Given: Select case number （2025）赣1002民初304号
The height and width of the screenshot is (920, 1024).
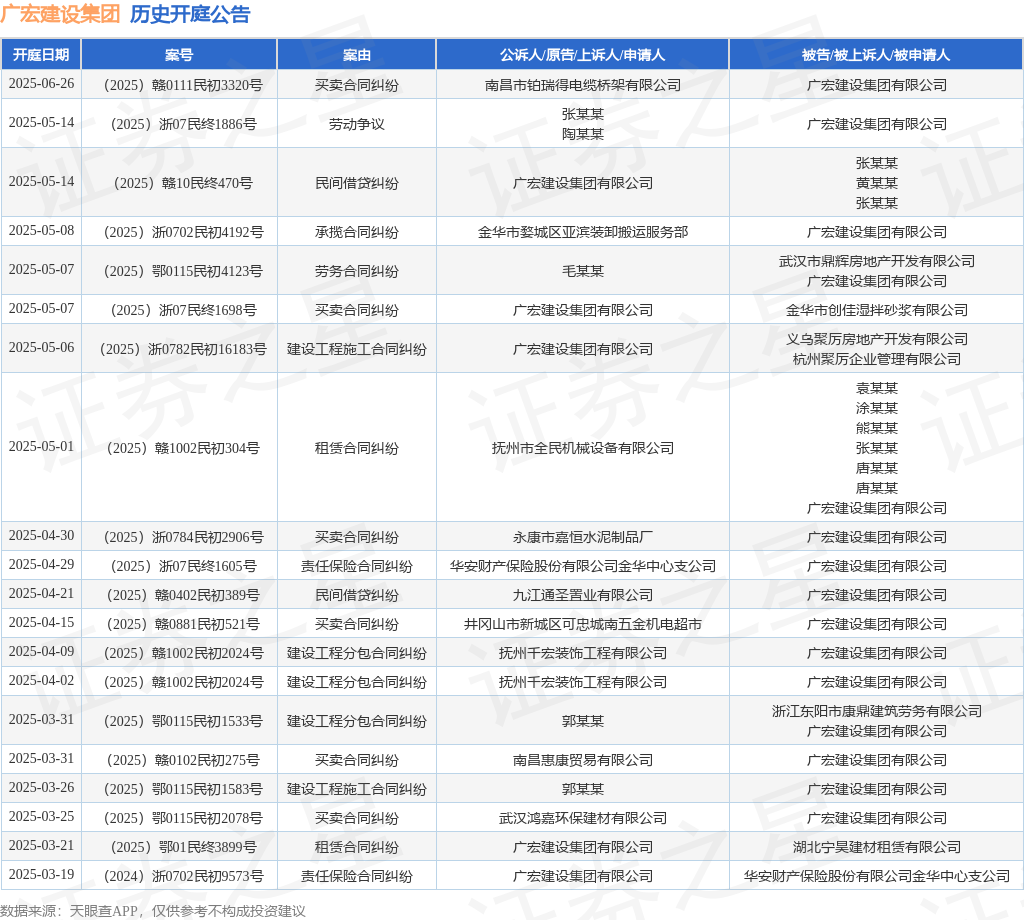Looking at the screenshot, I should [179, 448].
